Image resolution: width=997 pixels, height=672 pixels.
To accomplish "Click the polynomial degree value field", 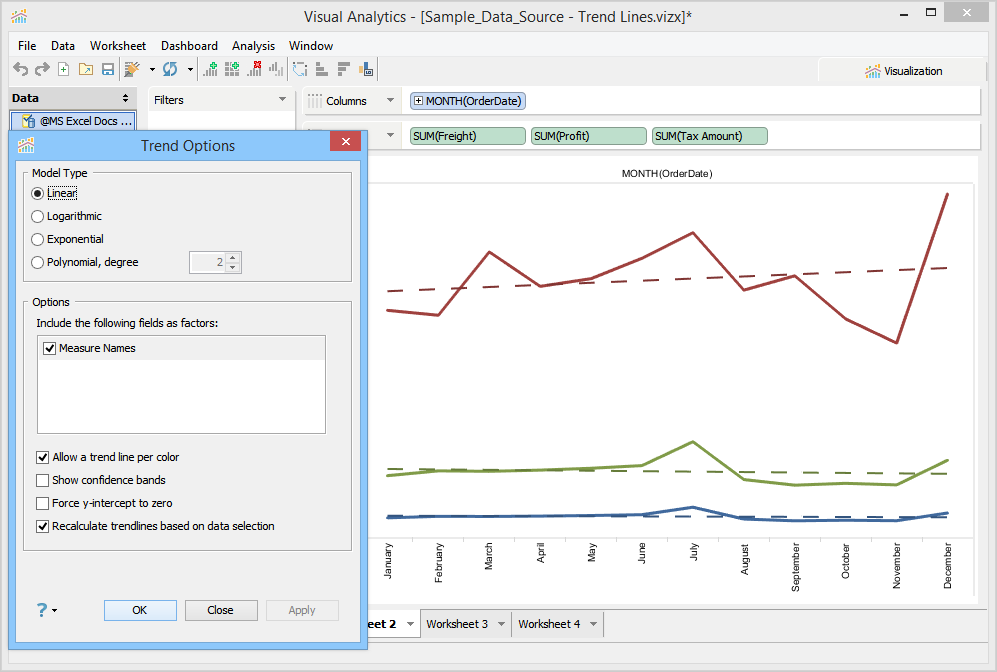I will point(208,263).
